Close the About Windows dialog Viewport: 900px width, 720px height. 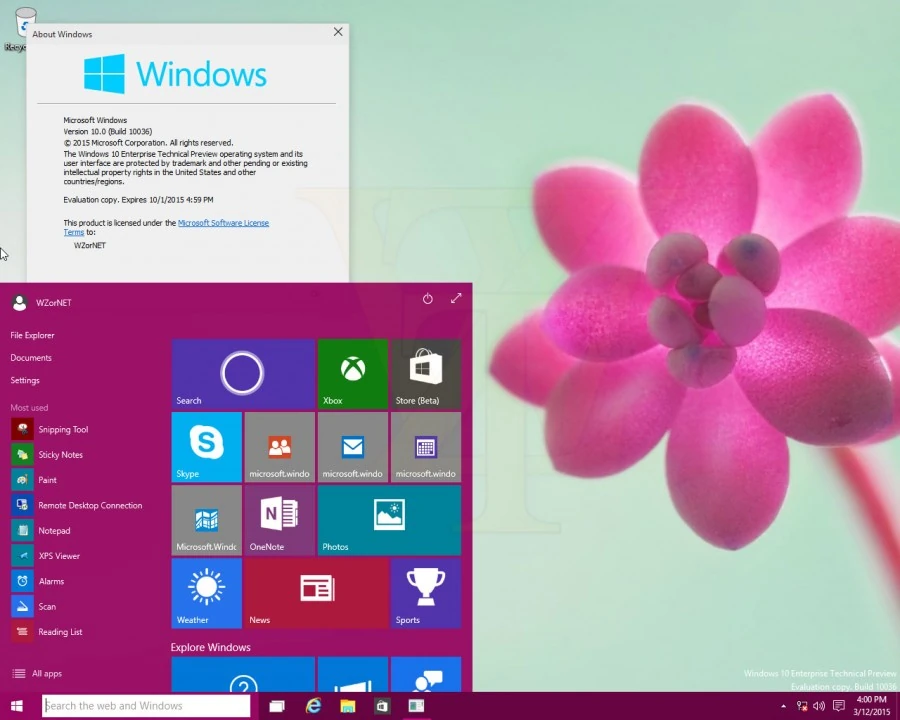(x=338, y=32)
